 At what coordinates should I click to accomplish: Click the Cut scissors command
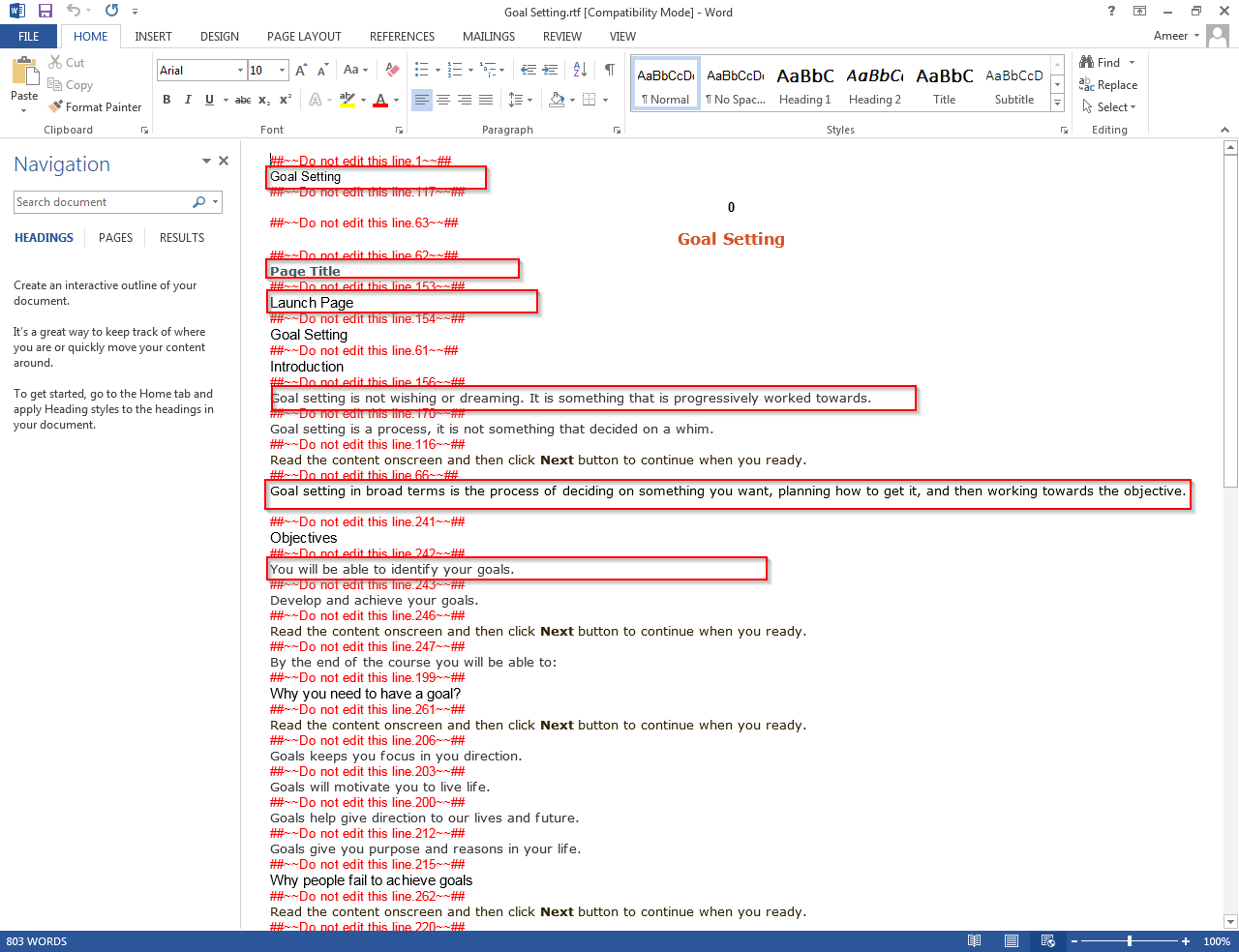coord(68,63)
